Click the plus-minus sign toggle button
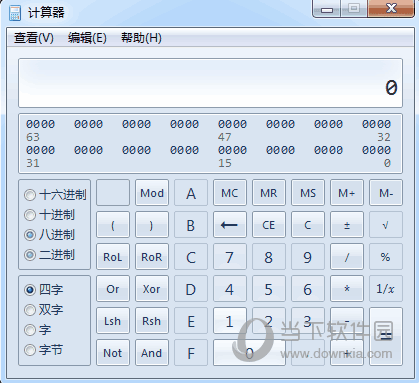Screen dimensions: 419x383 tap(347, 225)
